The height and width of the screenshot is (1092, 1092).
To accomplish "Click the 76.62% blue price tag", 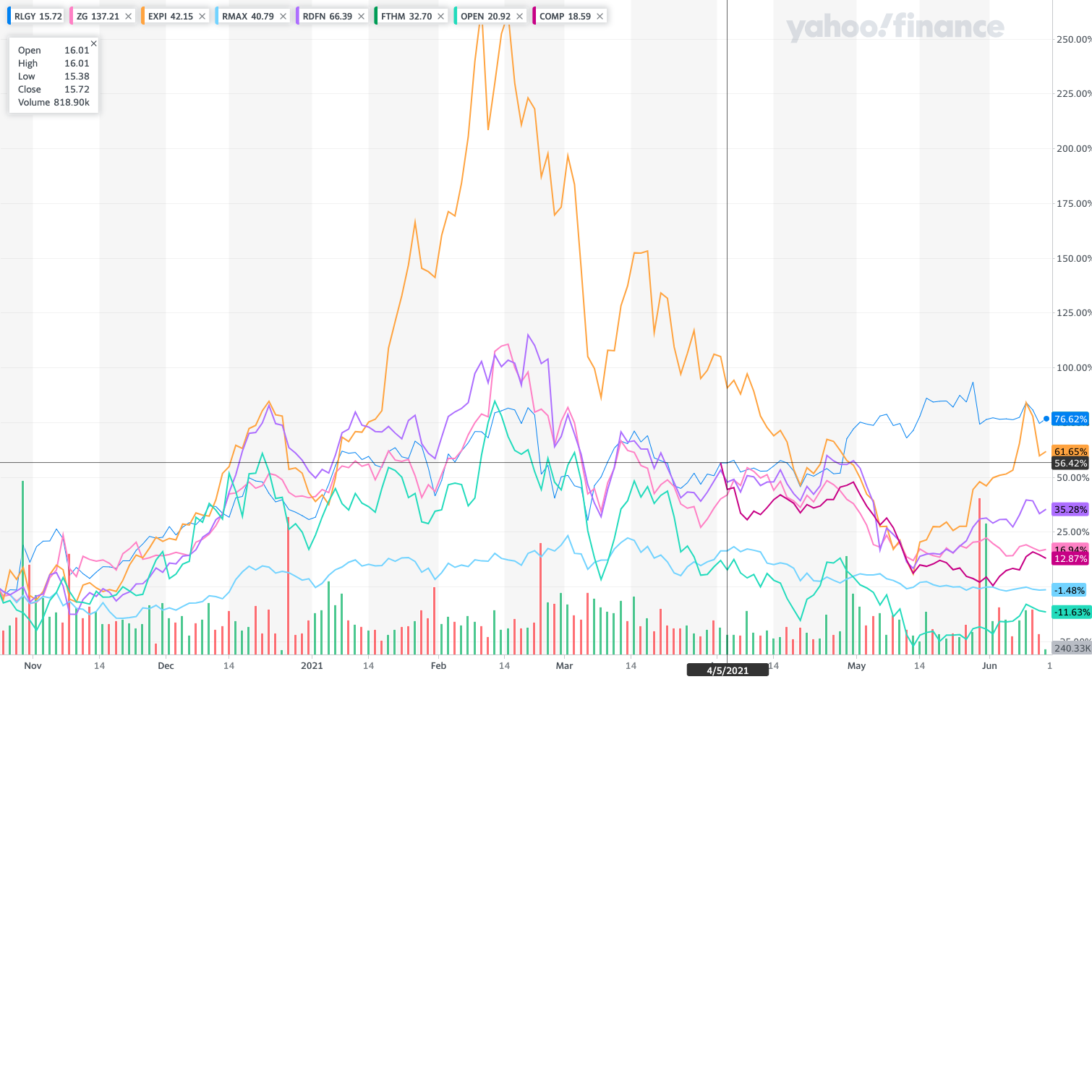I will [1070, 419].
